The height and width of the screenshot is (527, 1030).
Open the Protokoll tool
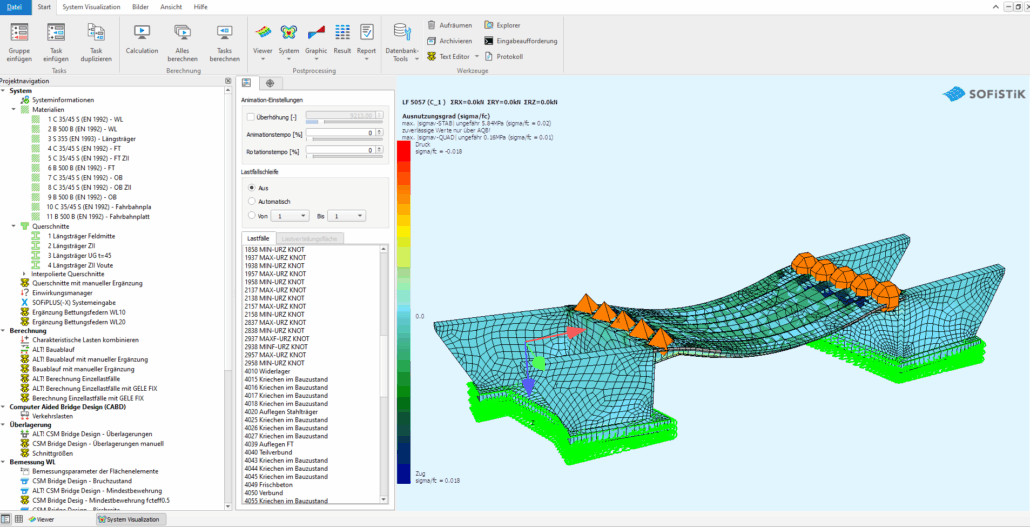click(x=503, y=57)
